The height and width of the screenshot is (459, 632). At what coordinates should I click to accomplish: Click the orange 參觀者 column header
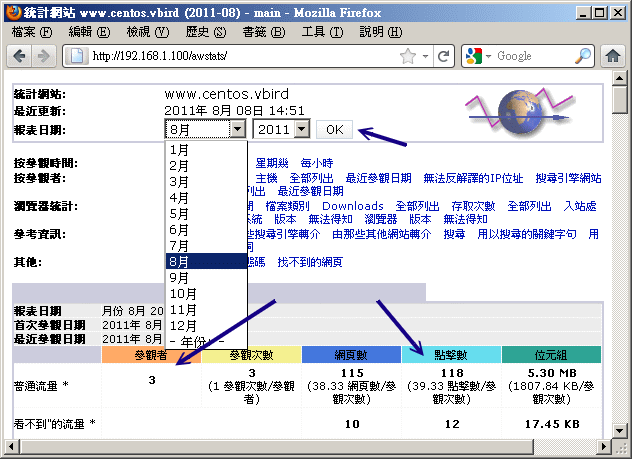click(x=151, y=354)
